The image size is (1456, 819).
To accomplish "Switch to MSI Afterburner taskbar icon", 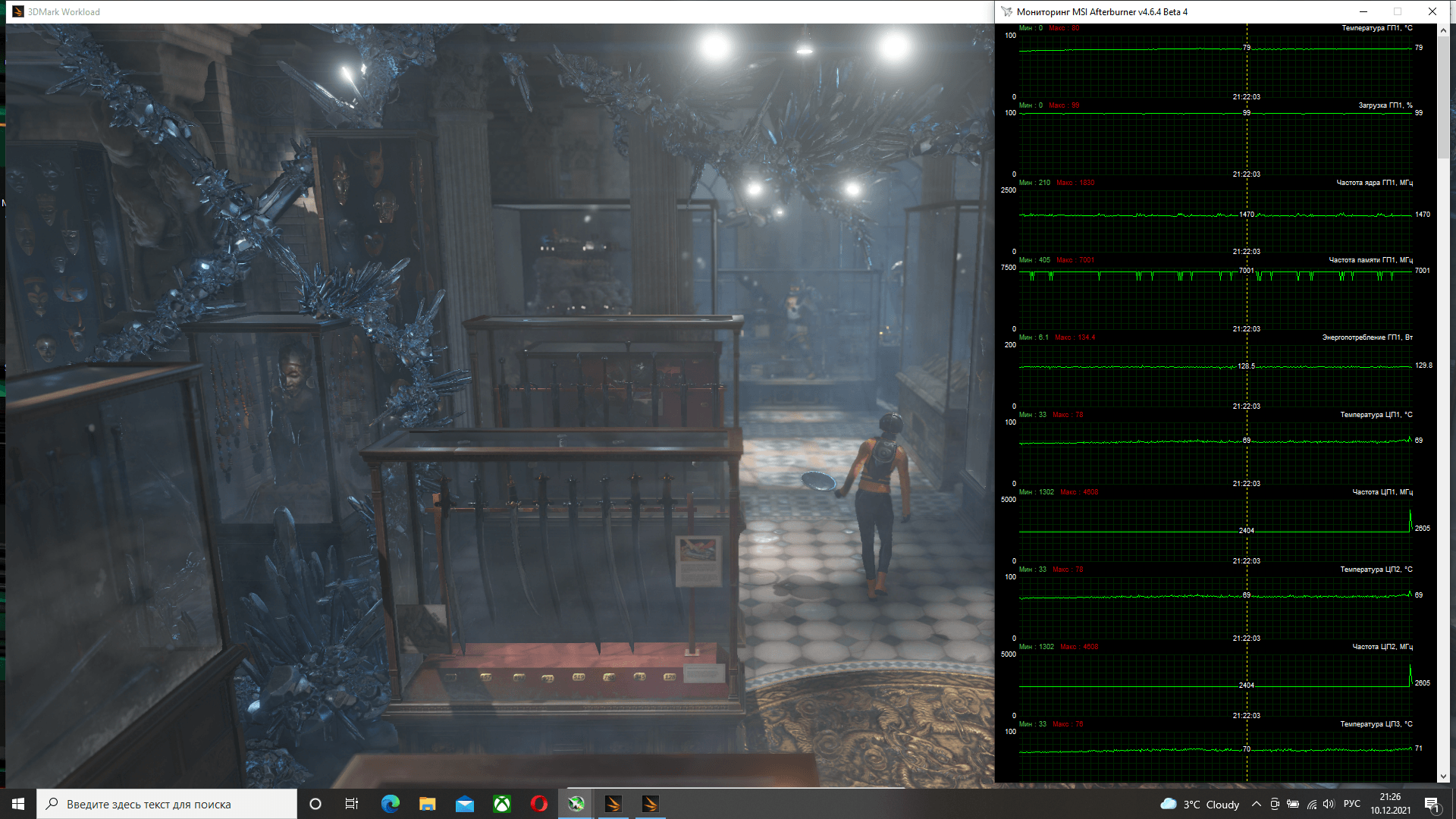I will [576, 804].
